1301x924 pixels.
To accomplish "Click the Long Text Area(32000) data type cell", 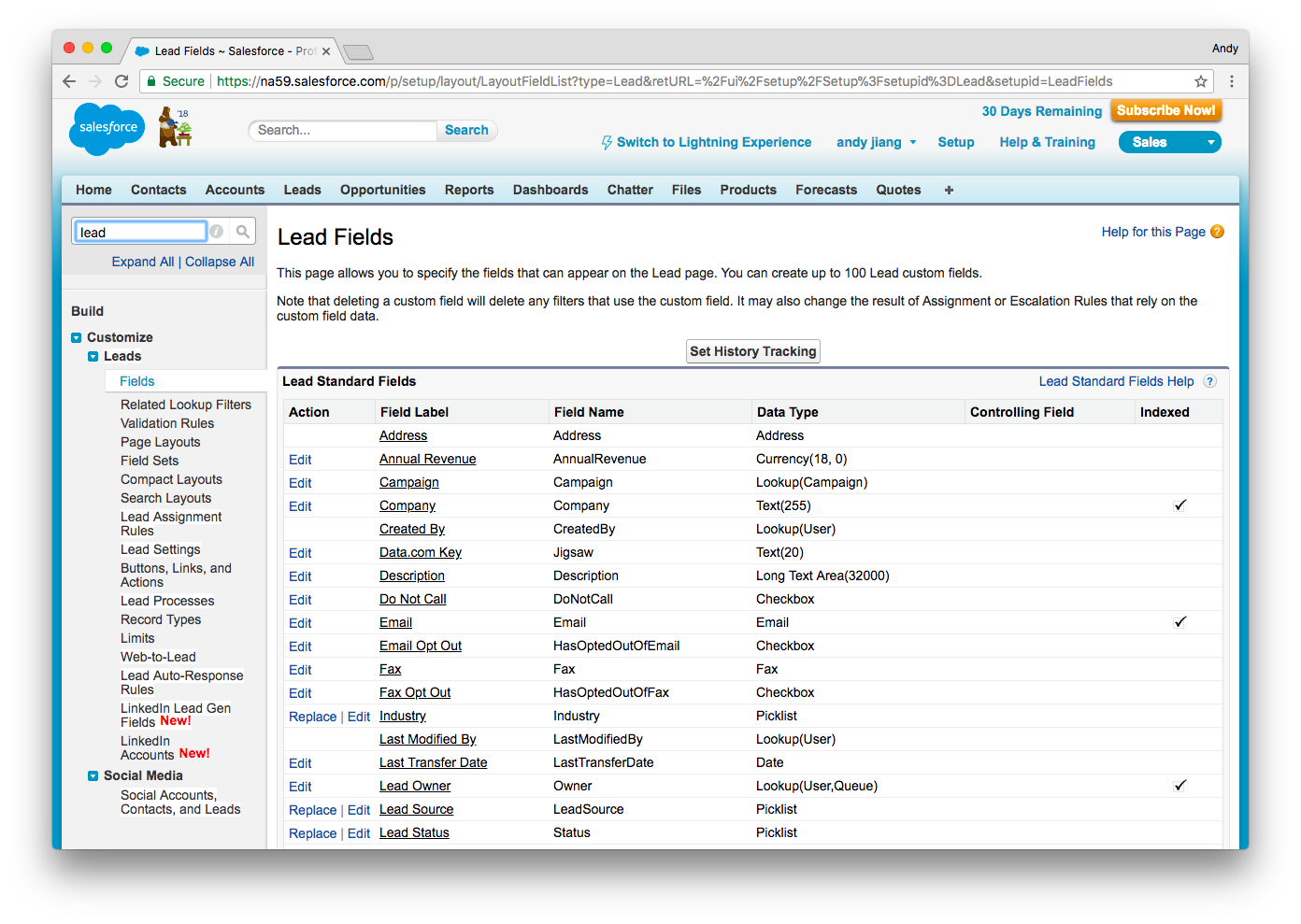I will [x=822, y=576].
